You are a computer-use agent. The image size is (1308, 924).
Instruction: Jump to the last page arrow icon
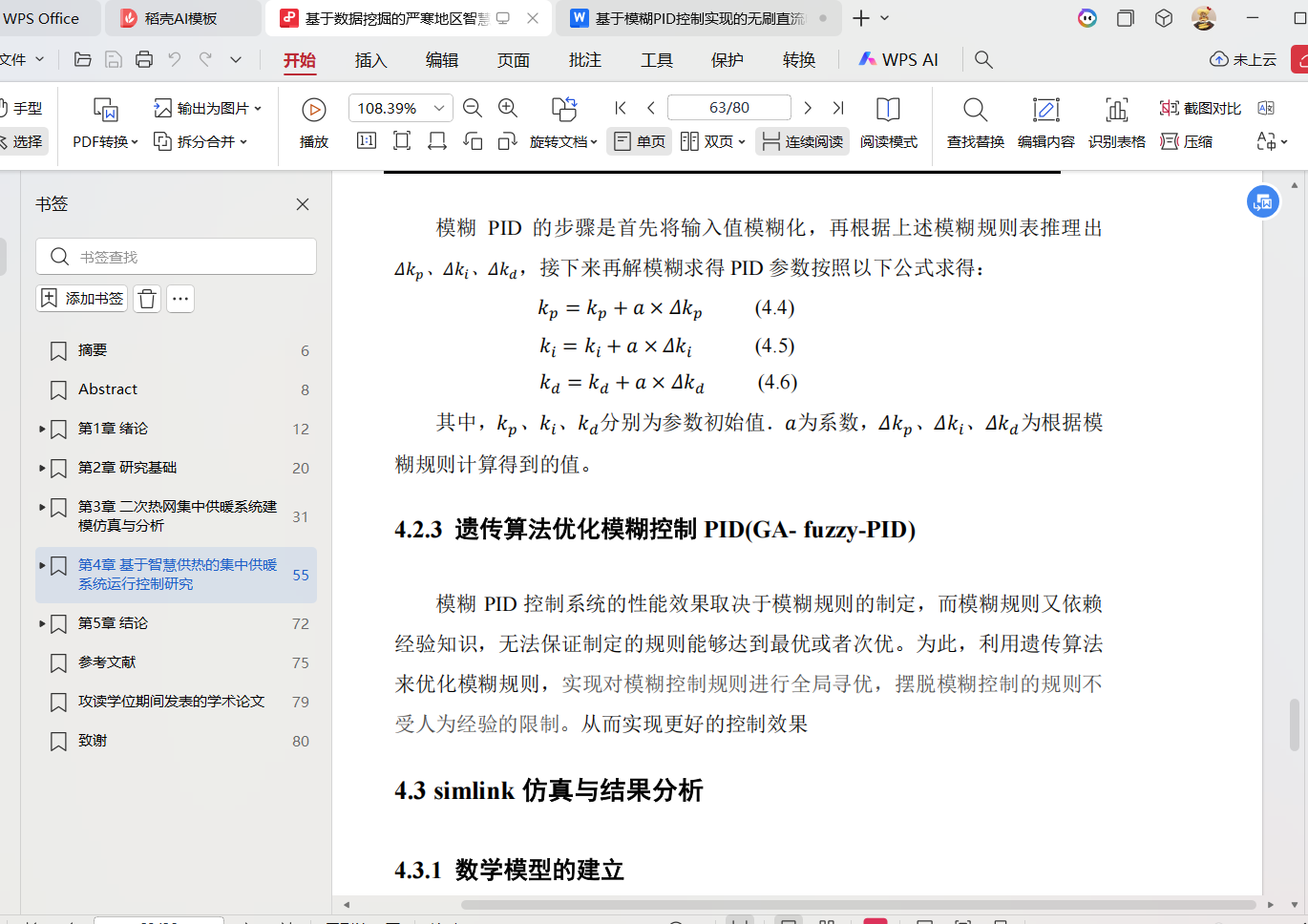[x=838, y=108]
